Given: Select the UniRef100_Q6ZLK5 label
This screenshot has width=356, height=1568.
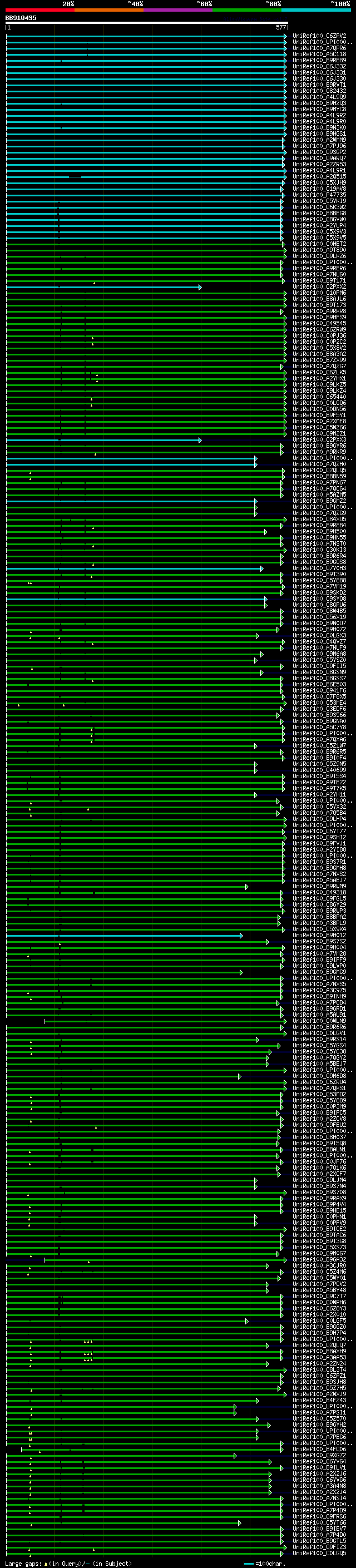Looking at the screenshot, I should [319, 373].
